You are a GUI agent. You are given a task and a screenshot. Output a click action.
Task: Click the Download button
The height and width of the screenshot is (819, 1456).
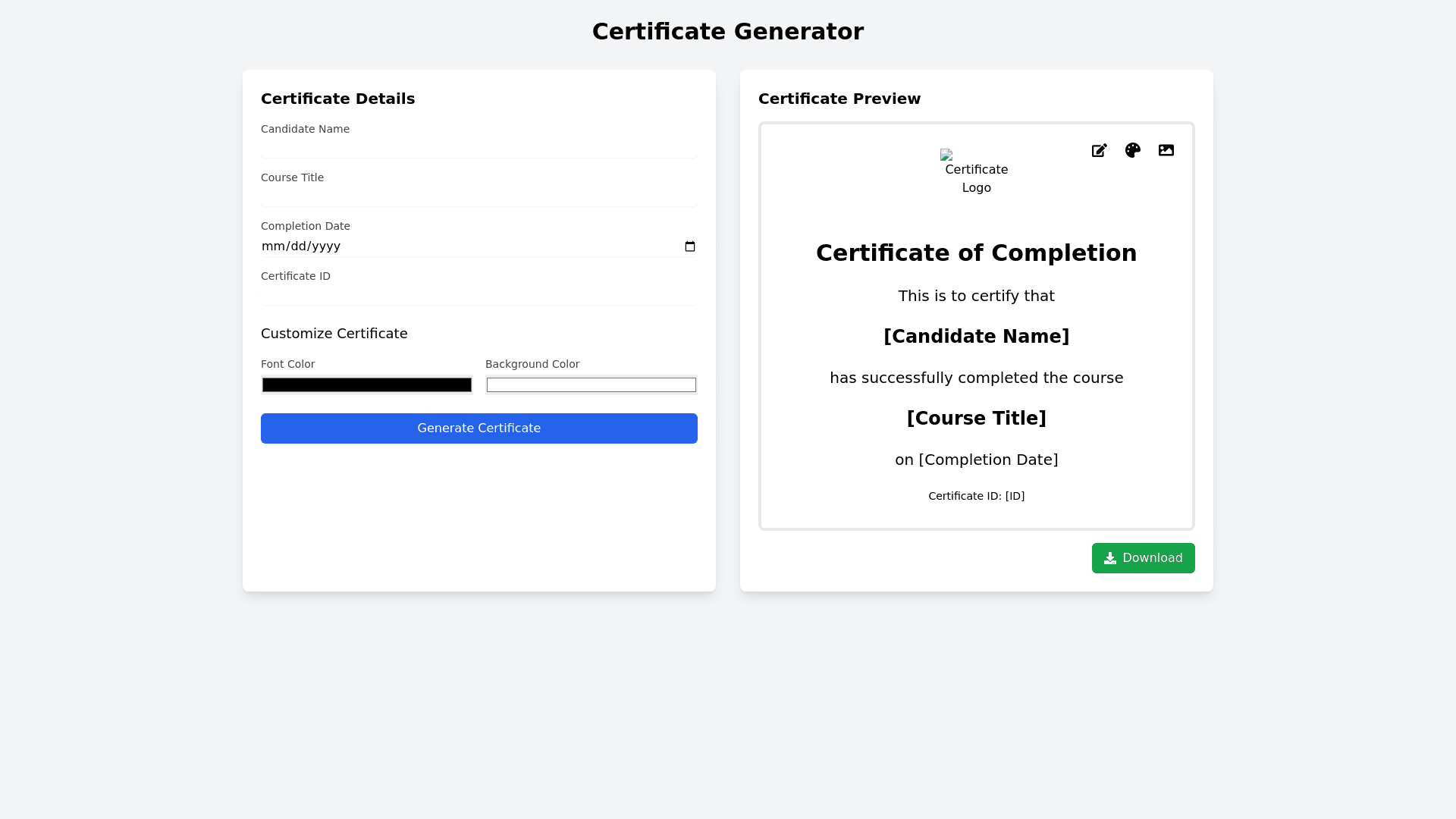coord(1143,558)
